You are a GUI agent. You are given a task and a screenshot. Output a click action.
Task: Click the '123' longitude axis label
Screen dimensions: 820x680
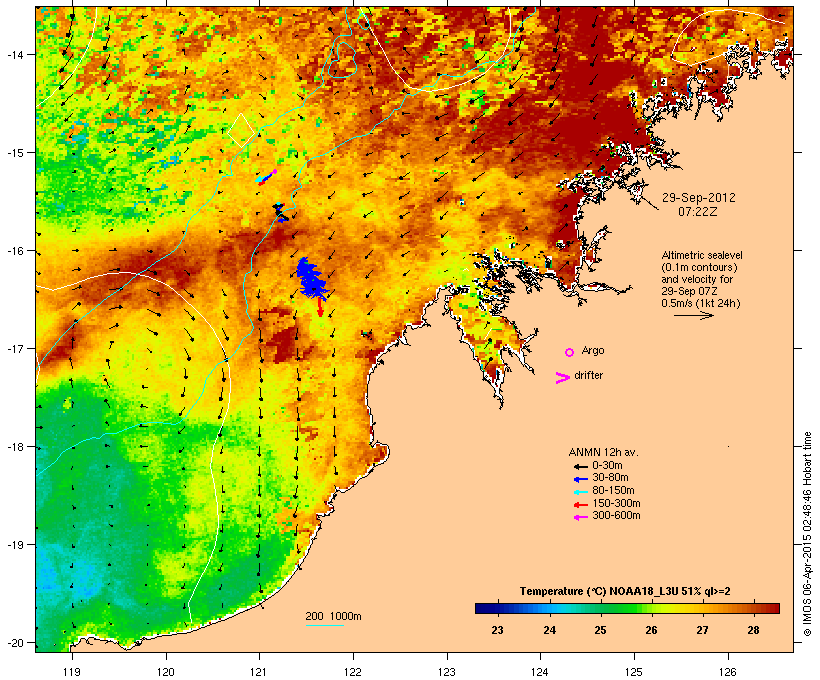point(447,672)
